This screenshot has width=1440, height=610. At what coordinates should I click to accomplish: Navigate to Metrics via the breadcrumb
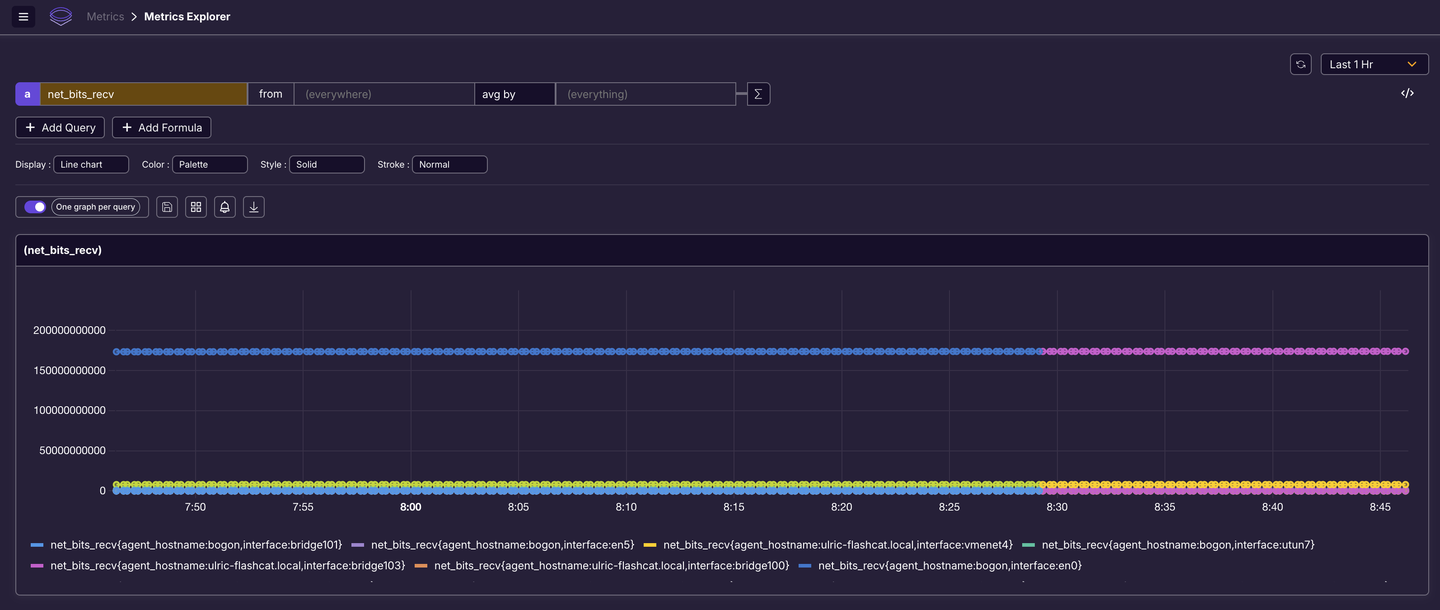click(105, 16)
